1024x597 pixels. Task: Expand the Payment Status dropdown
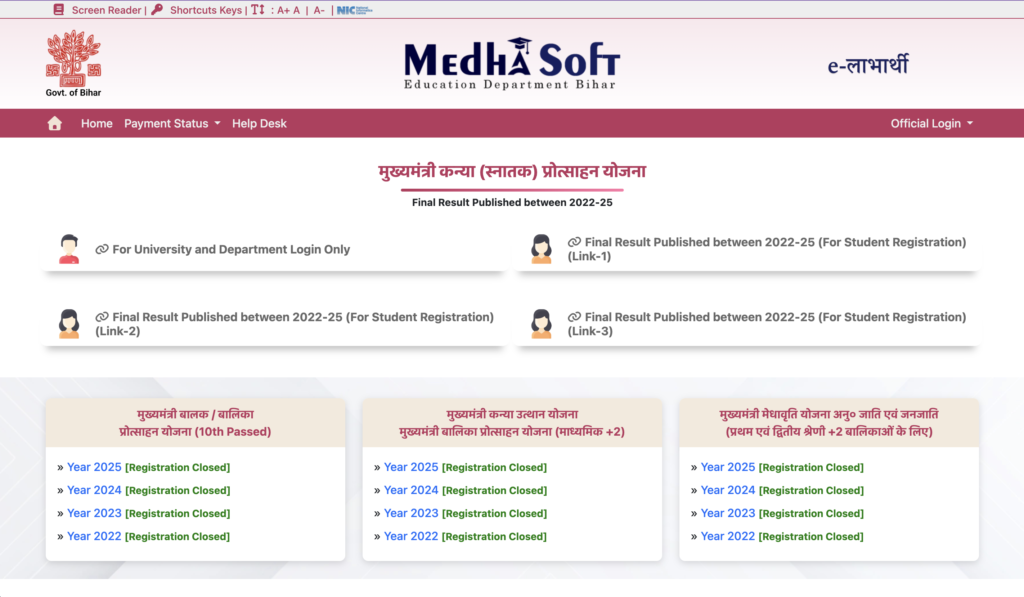point(172,123)
